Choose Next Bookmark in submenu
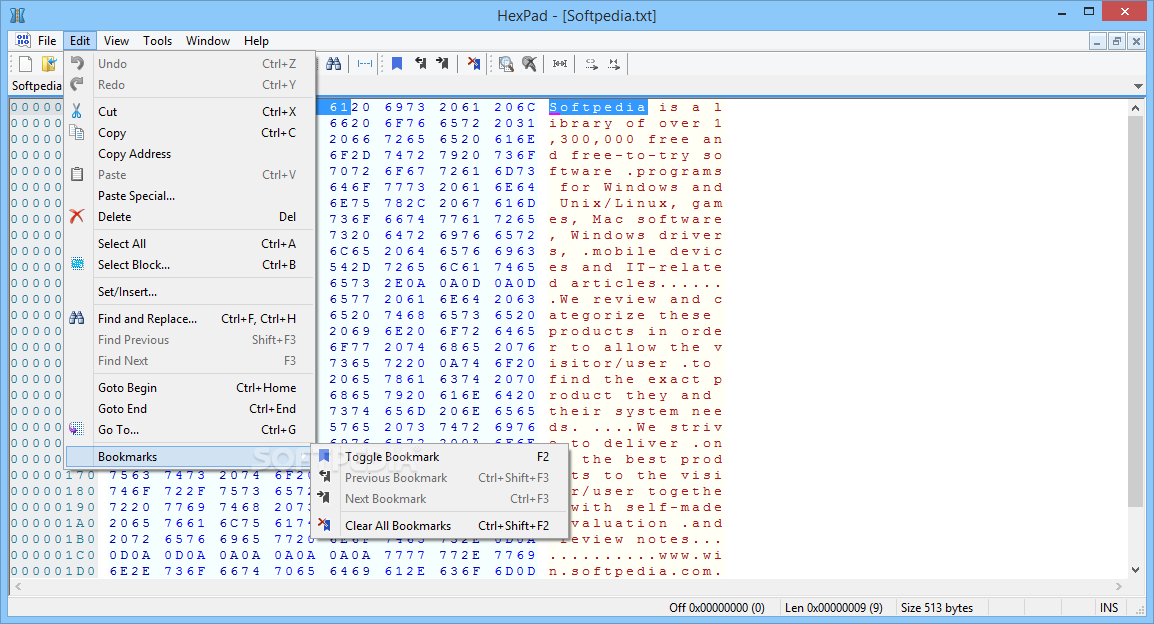1154x624 pixels. (440, 498)
